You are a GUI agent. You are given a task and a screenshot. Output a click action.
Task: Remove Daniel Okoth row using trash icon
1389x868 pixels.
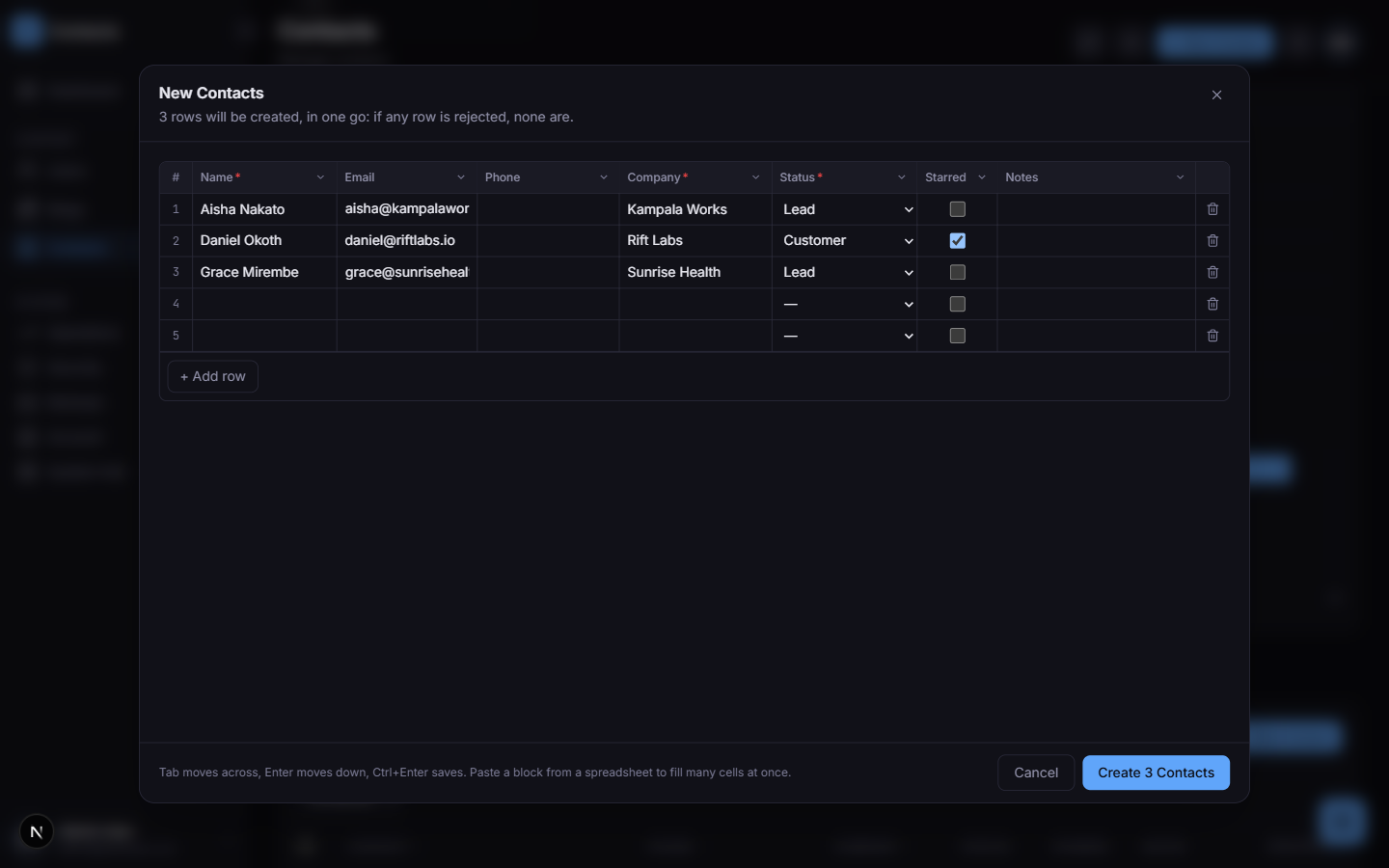1212,241
